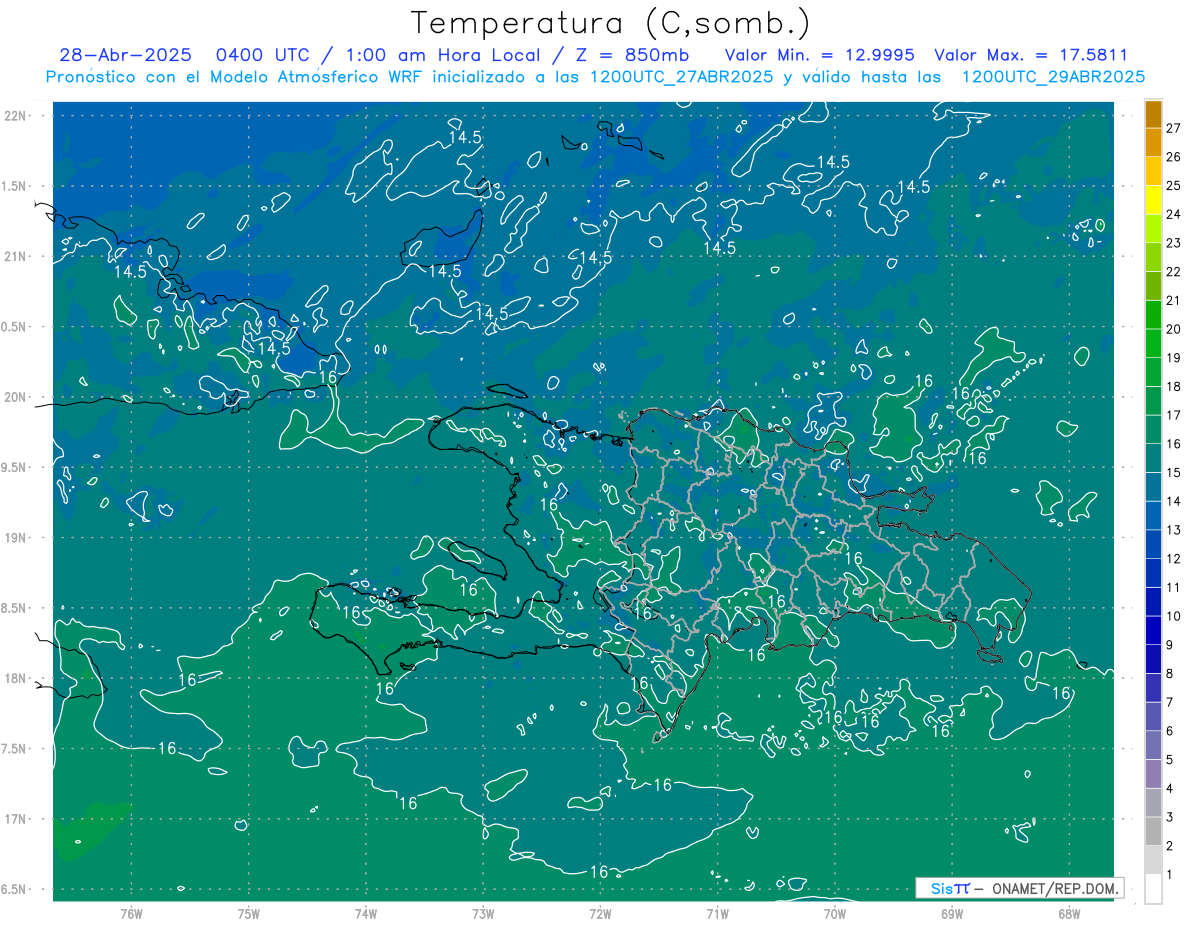This screenshot has width=1200, height=927.
Task: Click the "15" label on the color scale
Action: click(x=1174, y=473)
